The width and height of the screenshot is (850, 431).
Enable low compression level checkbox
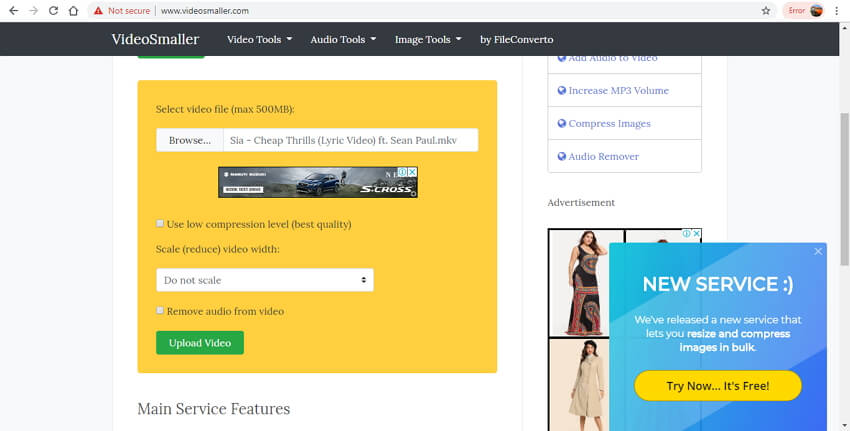[160, 223]
